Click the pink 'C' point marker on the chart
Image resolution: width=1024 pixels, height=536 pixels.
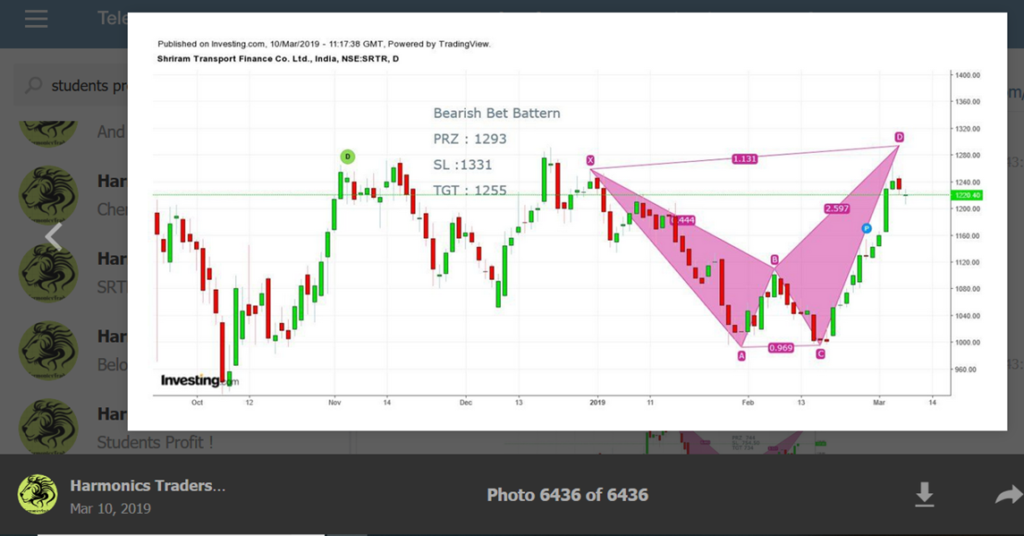(x=820, y=354)
